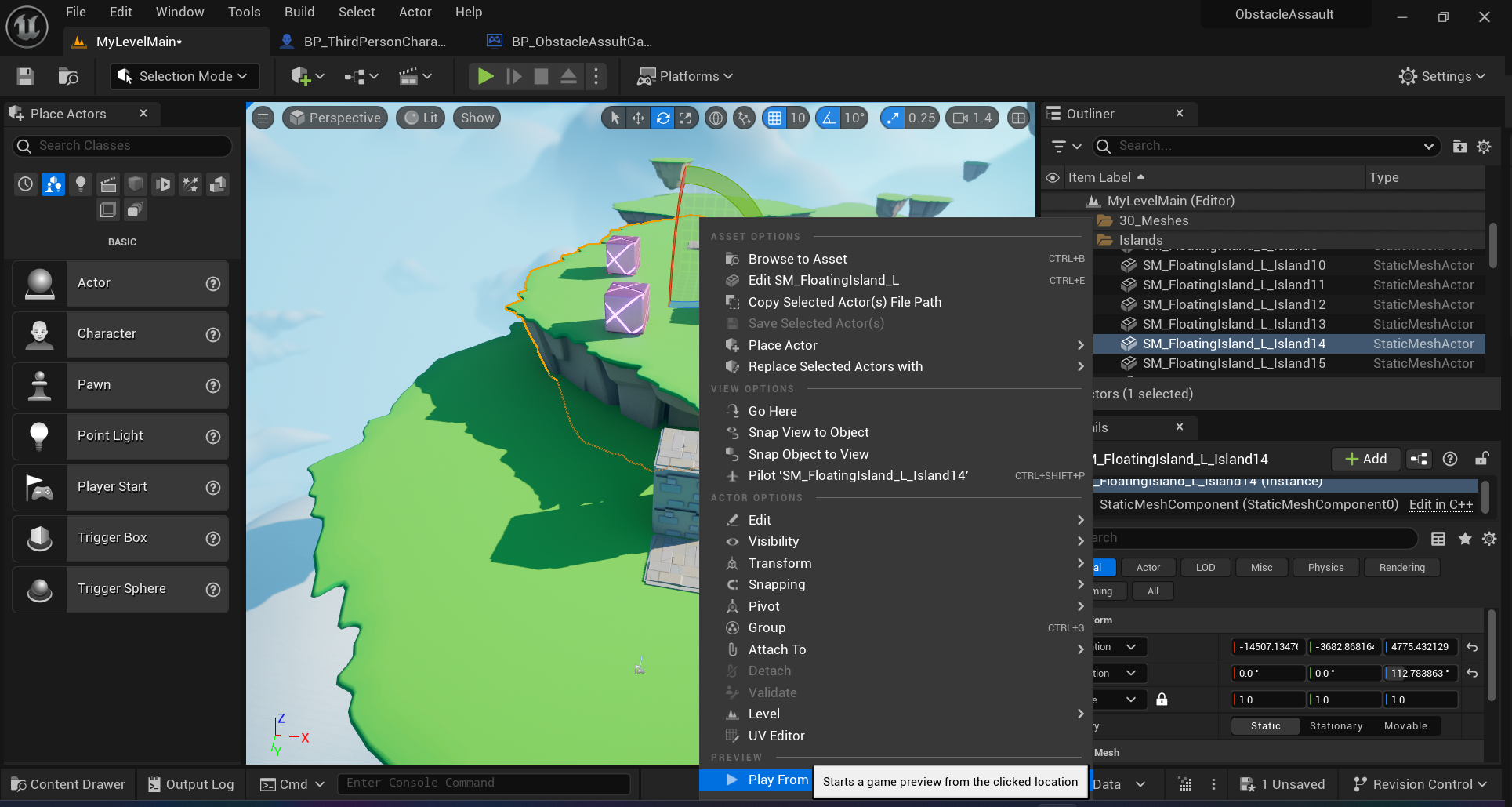Set mobility to Stationary

pos(1336,726)
